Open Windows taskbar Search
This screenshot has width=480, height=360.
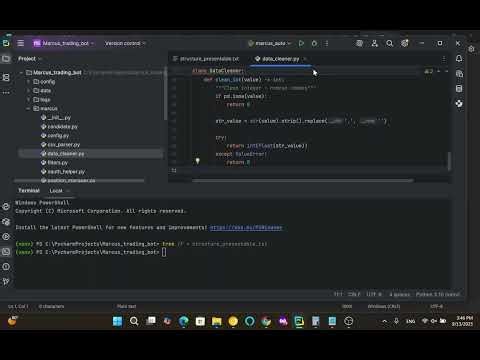[x=134, y=321]
